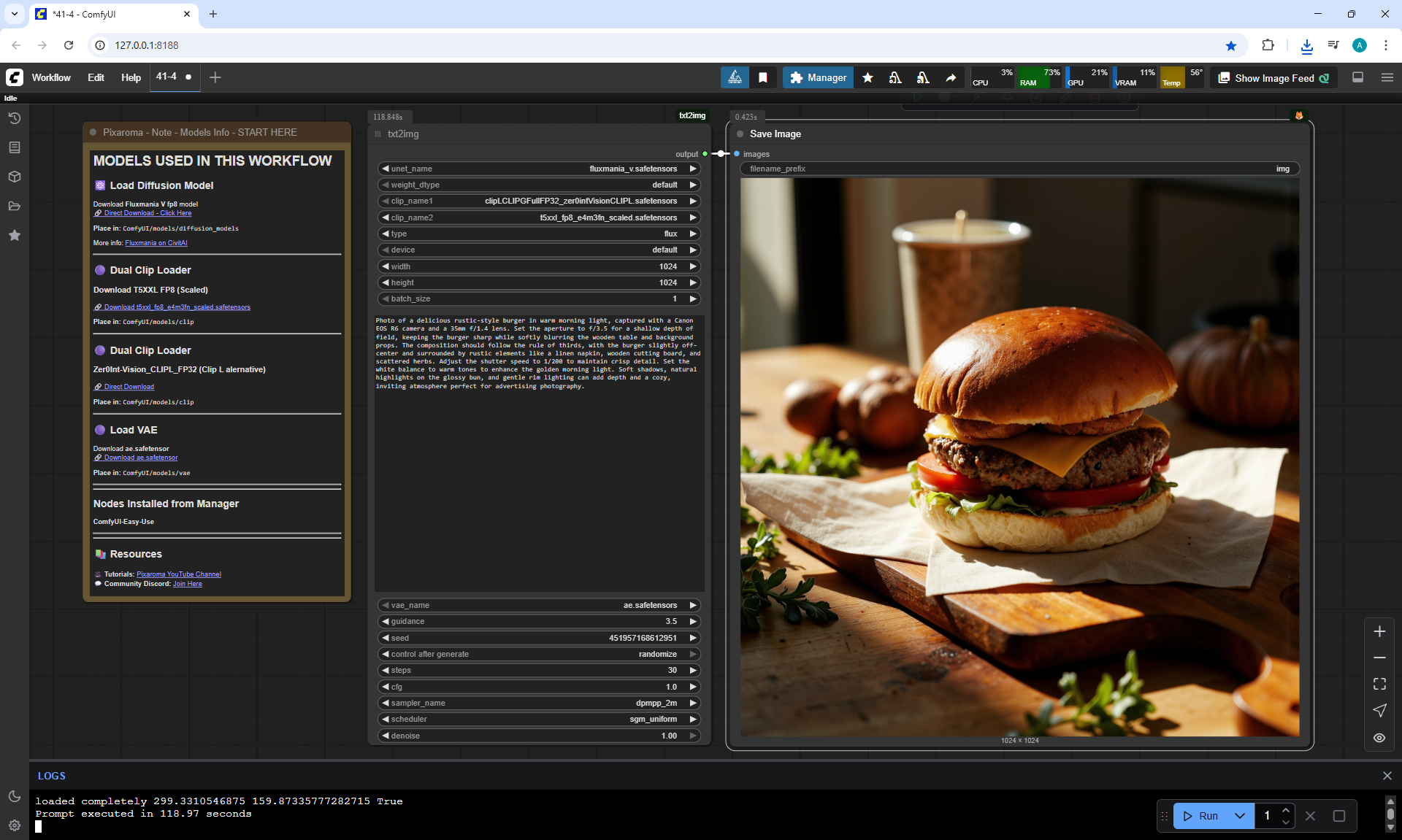Toggle the bottom panel icon

coord(1357,77)
